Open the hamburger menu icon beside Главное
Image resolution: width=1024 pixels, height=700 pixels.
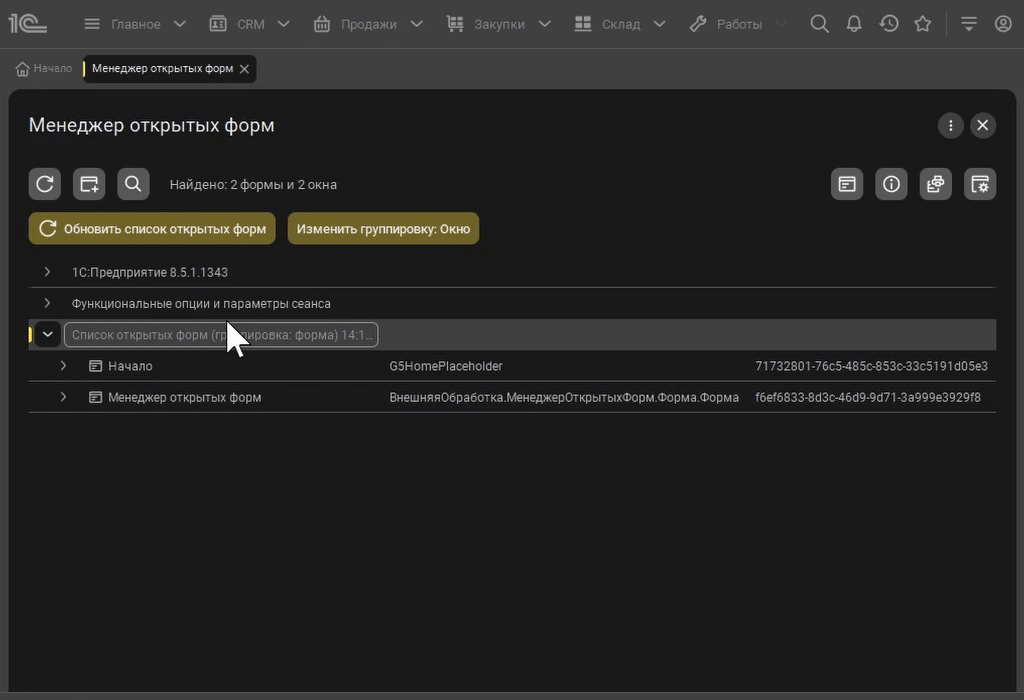point(92,24)
